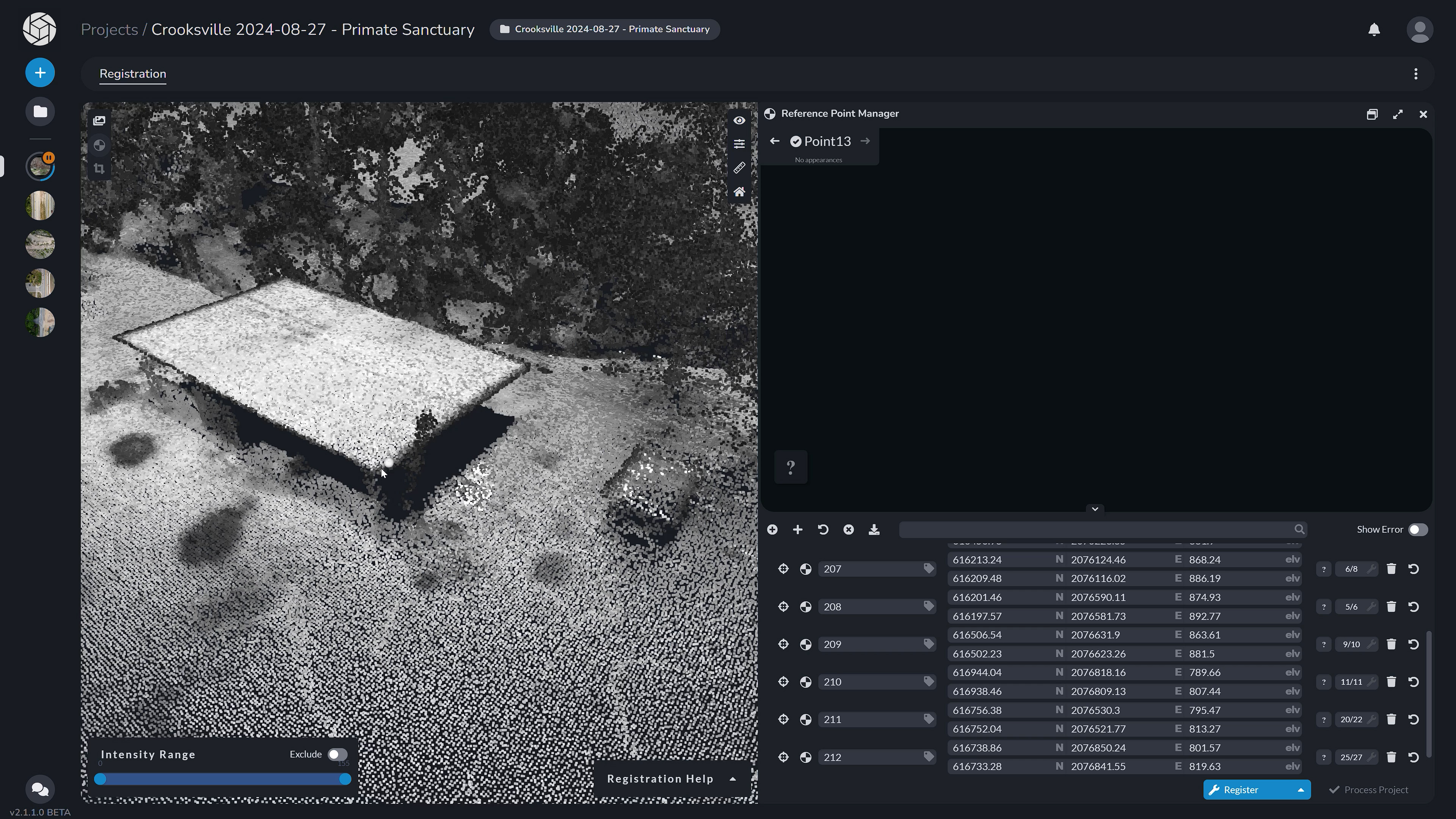Viewport: 1456px width, 819px height.
Task: Click the clear circle-x icon
Action: 849,530
